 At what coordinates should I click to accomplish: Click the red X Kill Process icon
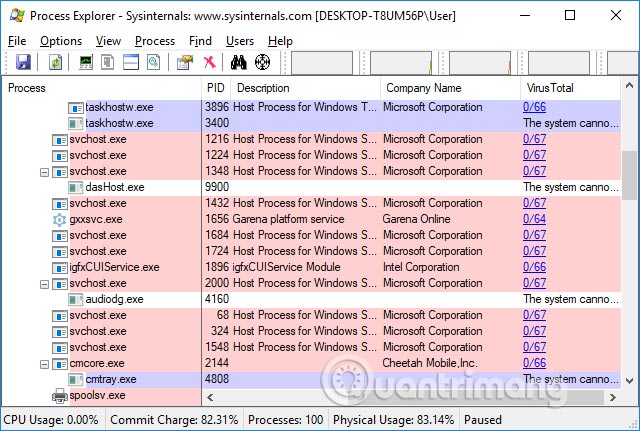tap(209, 62)
